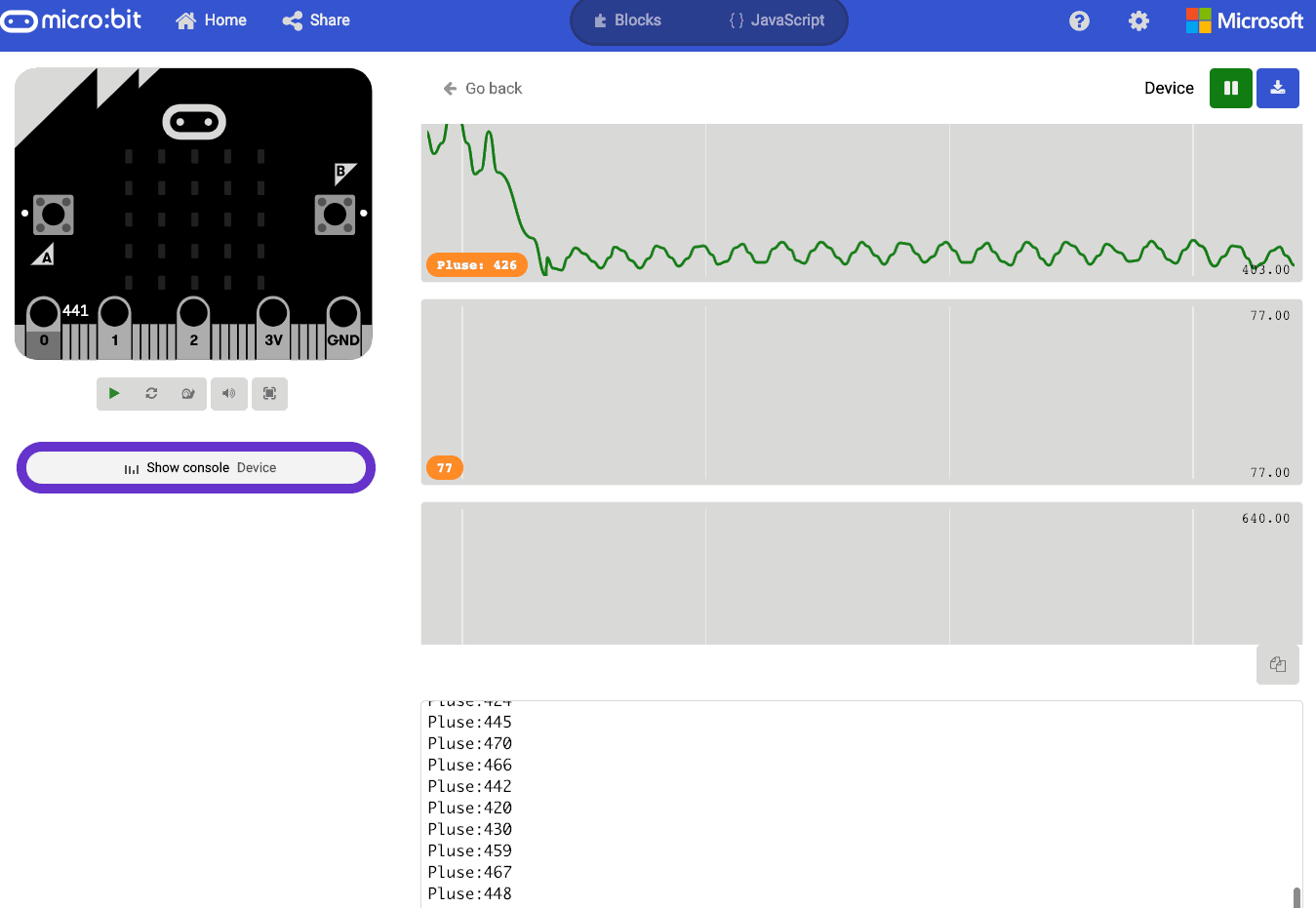1316x908 pixels.
Task: Click Show console Device button
Action: [x=195, y=467]
